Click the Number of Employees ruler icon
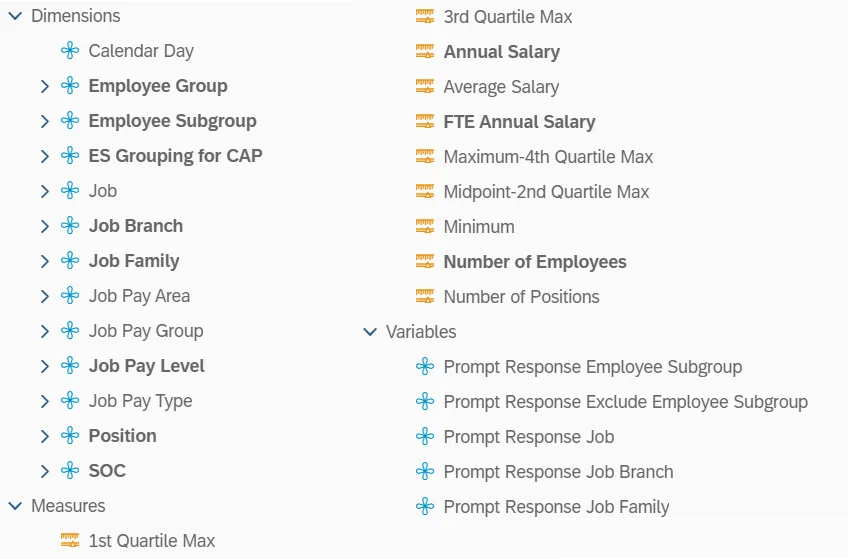This screenshot has height=559, width=848. [425, 262]
